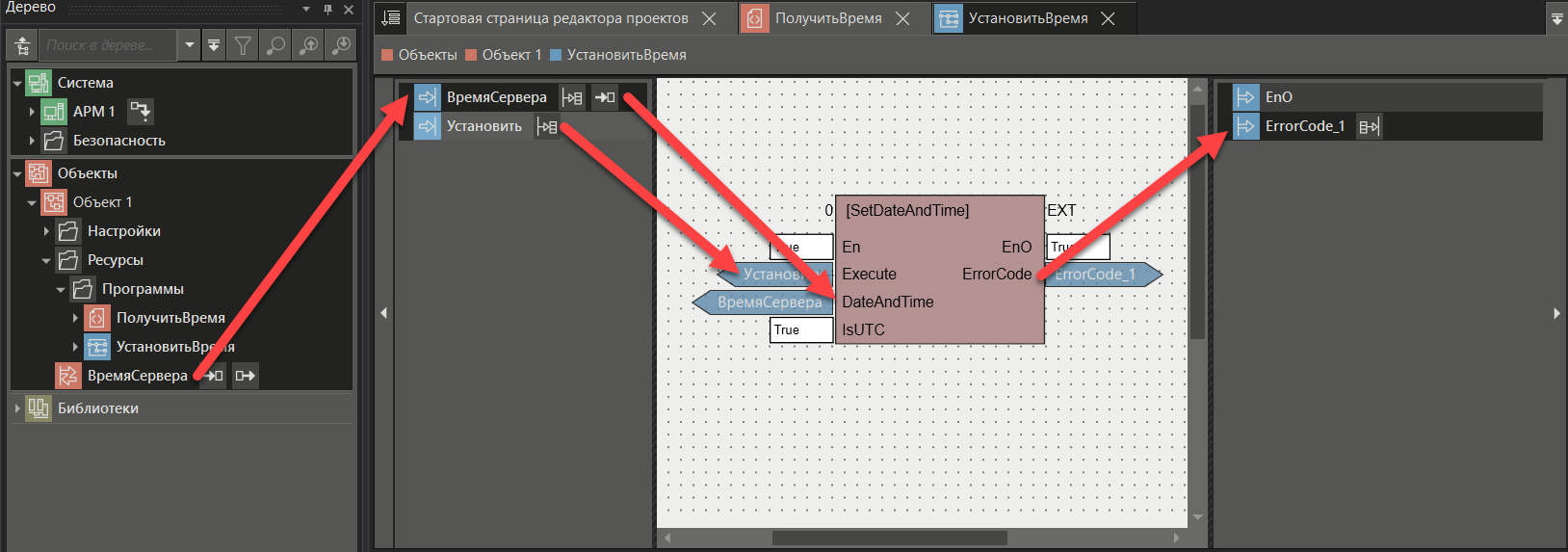The height and width of the screenshot is (552, 1568).
Task: Collapse the Система tree node
Action: coord(17,83)
